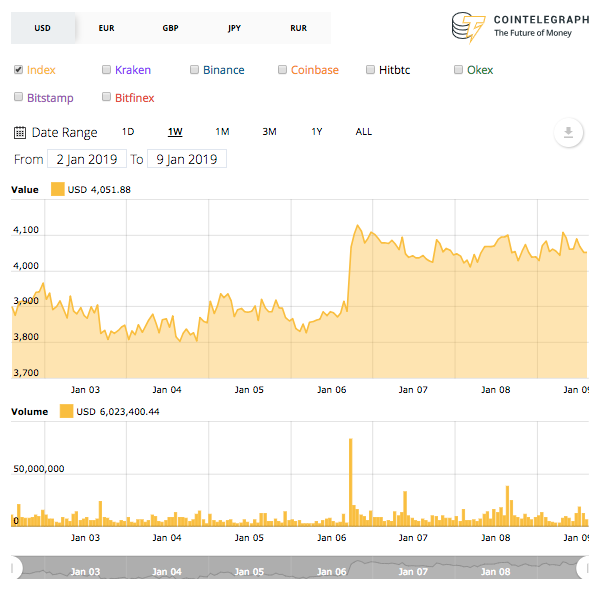This screenshot has width=601, height=591.
Task: Show ALL date range
Action: tap(364, 132)
